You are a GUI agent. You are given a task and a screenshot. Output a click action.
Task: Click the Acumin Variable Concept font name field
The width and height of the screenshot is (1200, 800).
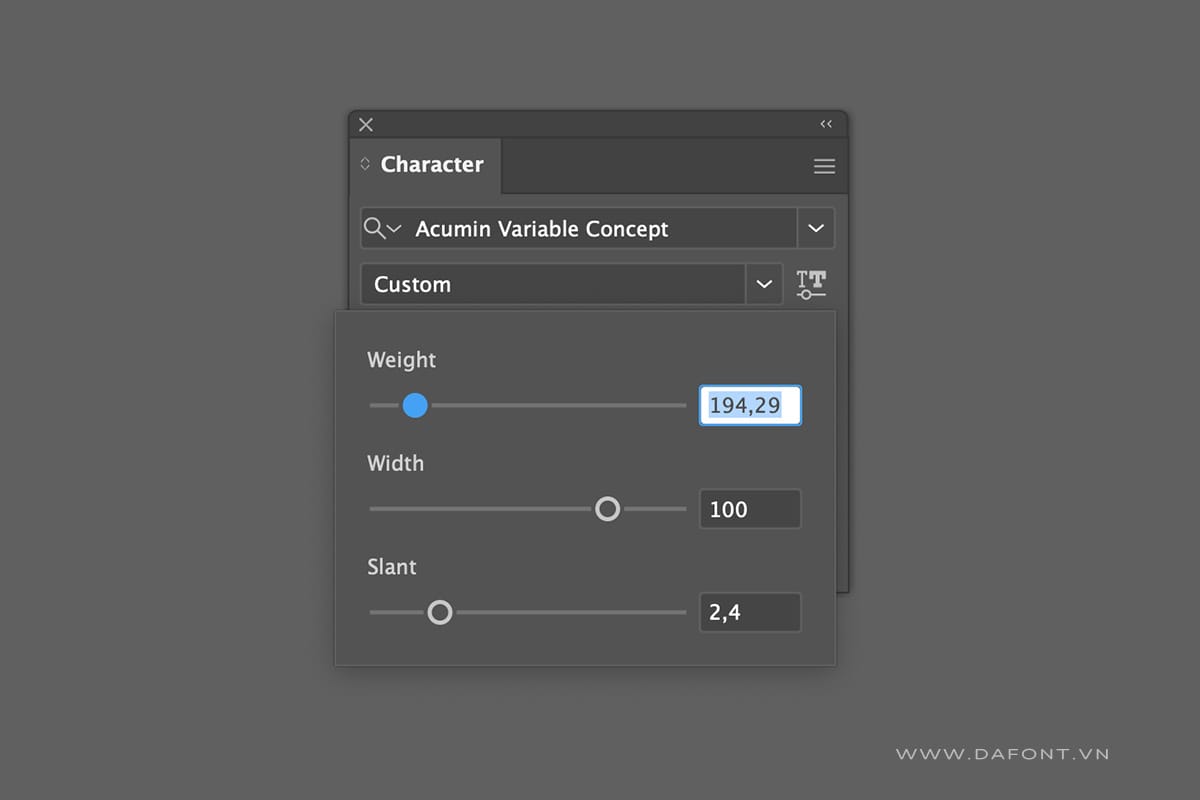(x=578, y=228)
